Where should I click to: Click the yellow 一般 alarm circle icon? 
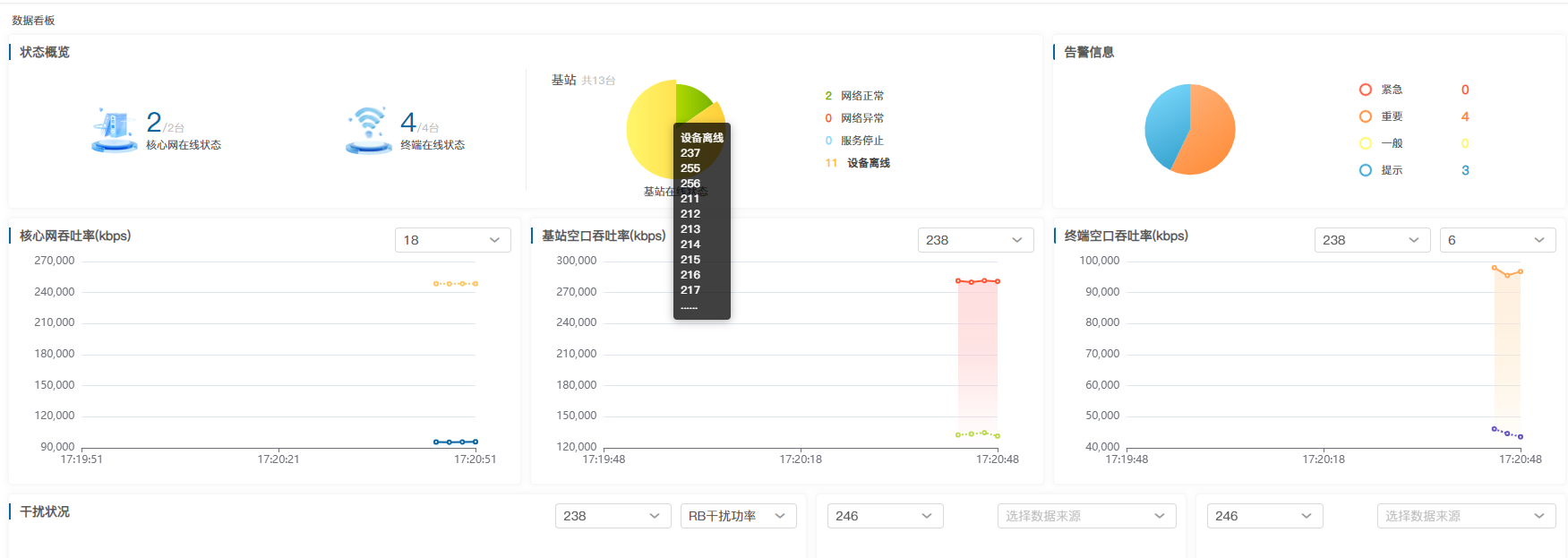coord(1365,143)
